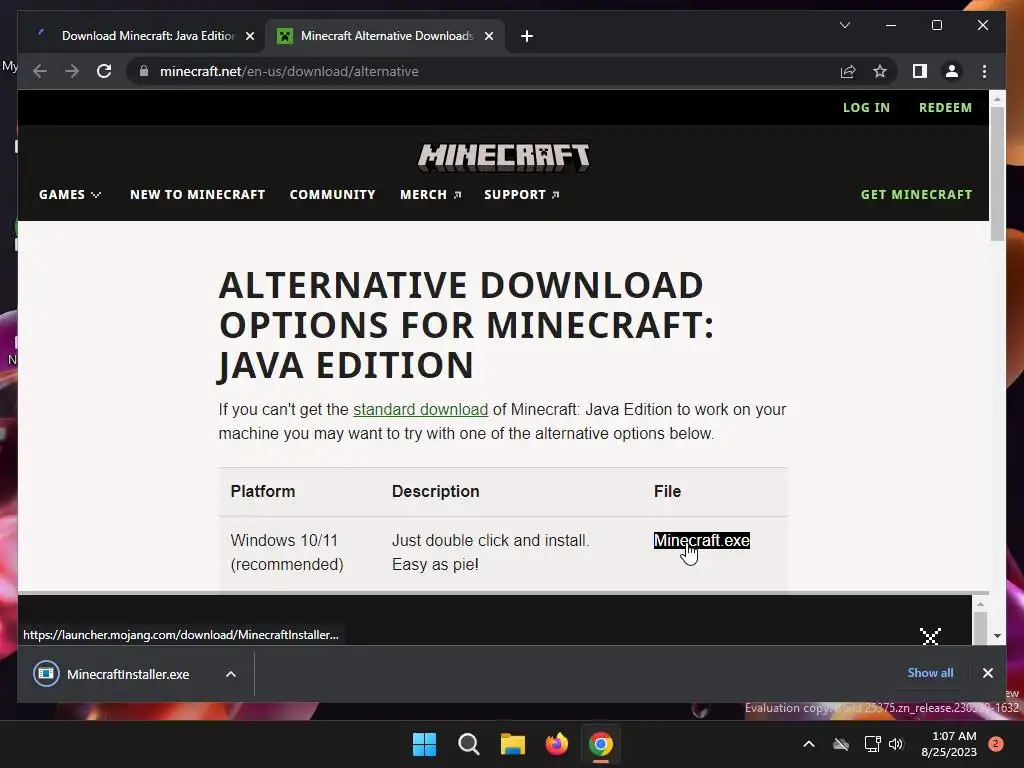Open Windows taskbar Search
Viewport: 1024px width, 768px height.
click(468, 744)
